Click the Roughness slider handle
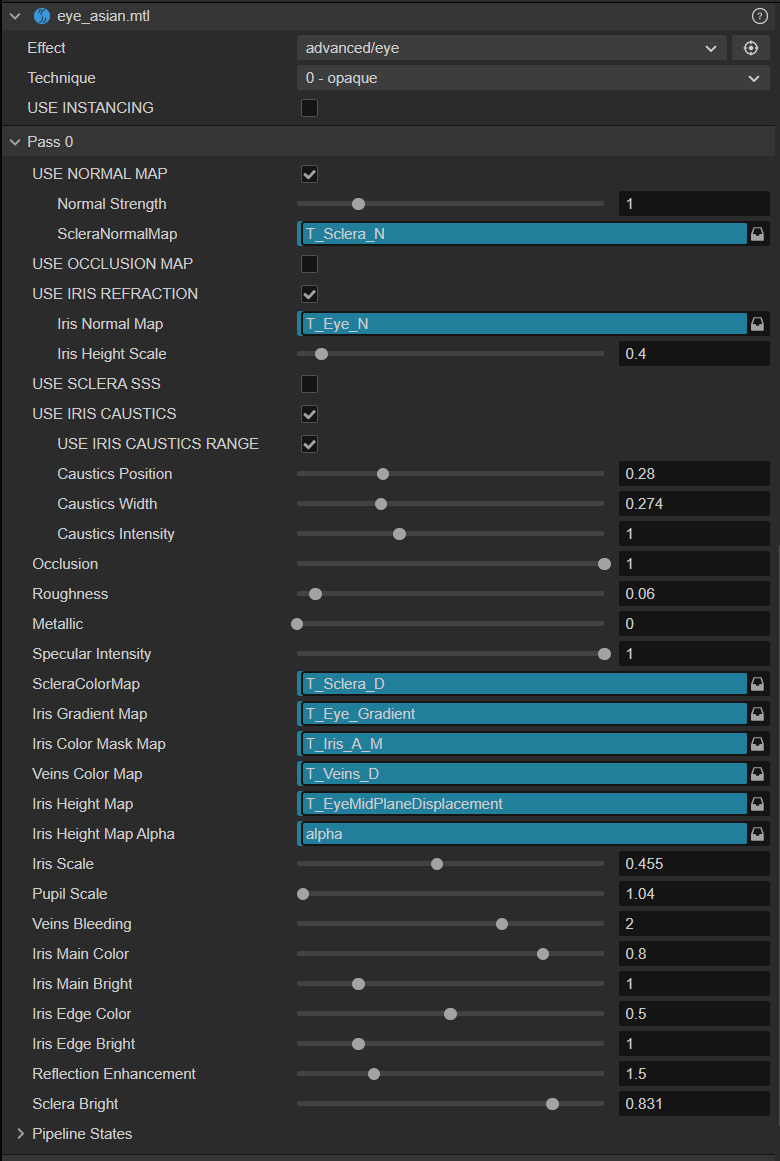 pyautogui.click(x=316, y=594)
